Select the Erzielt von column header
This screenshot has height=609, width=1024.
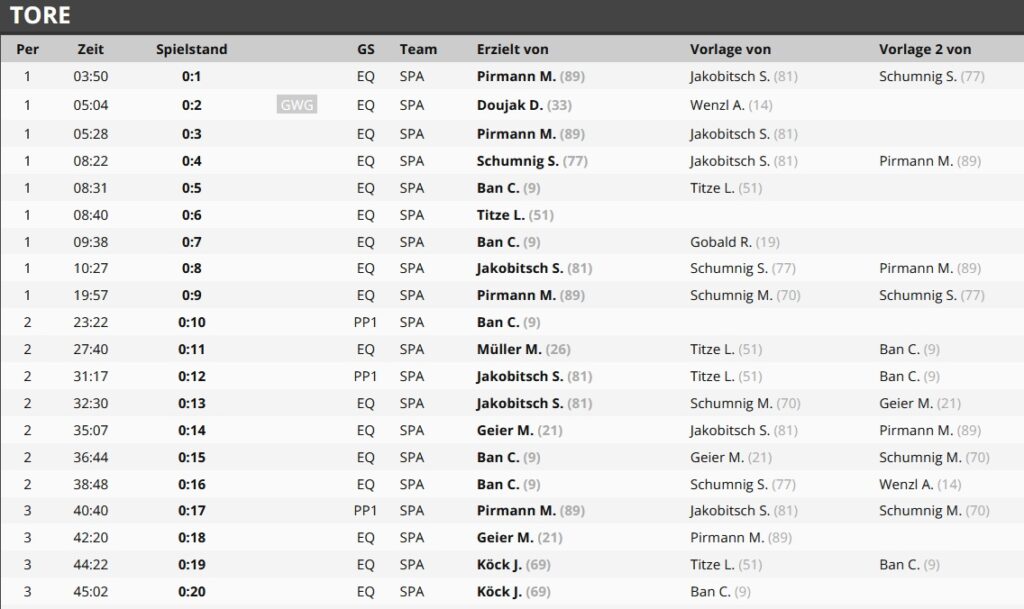click(x=512, y=49)
